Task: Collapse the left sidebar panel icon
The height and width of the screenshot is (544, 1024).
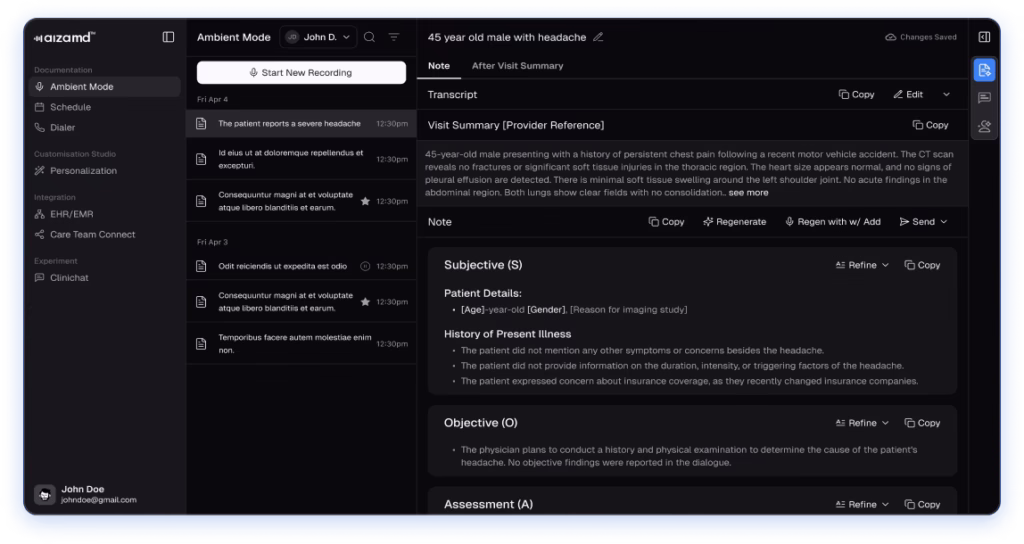Action: pyautogui.click(x=168, y=37)
